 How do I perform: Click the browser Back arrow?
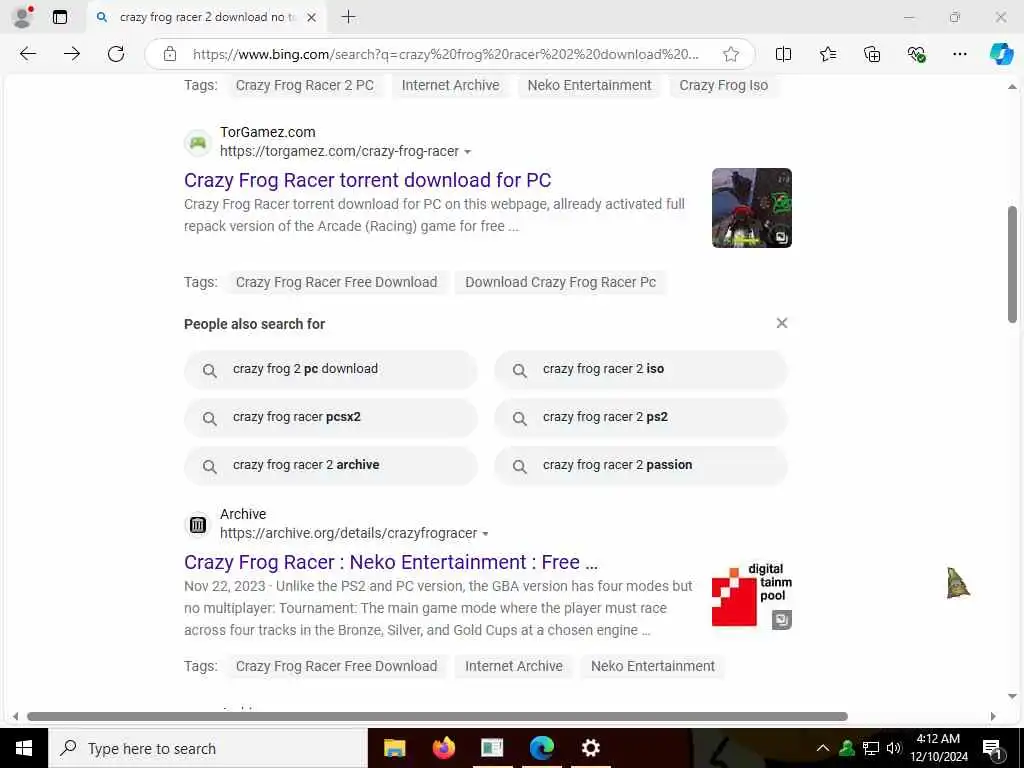[27, 54]
